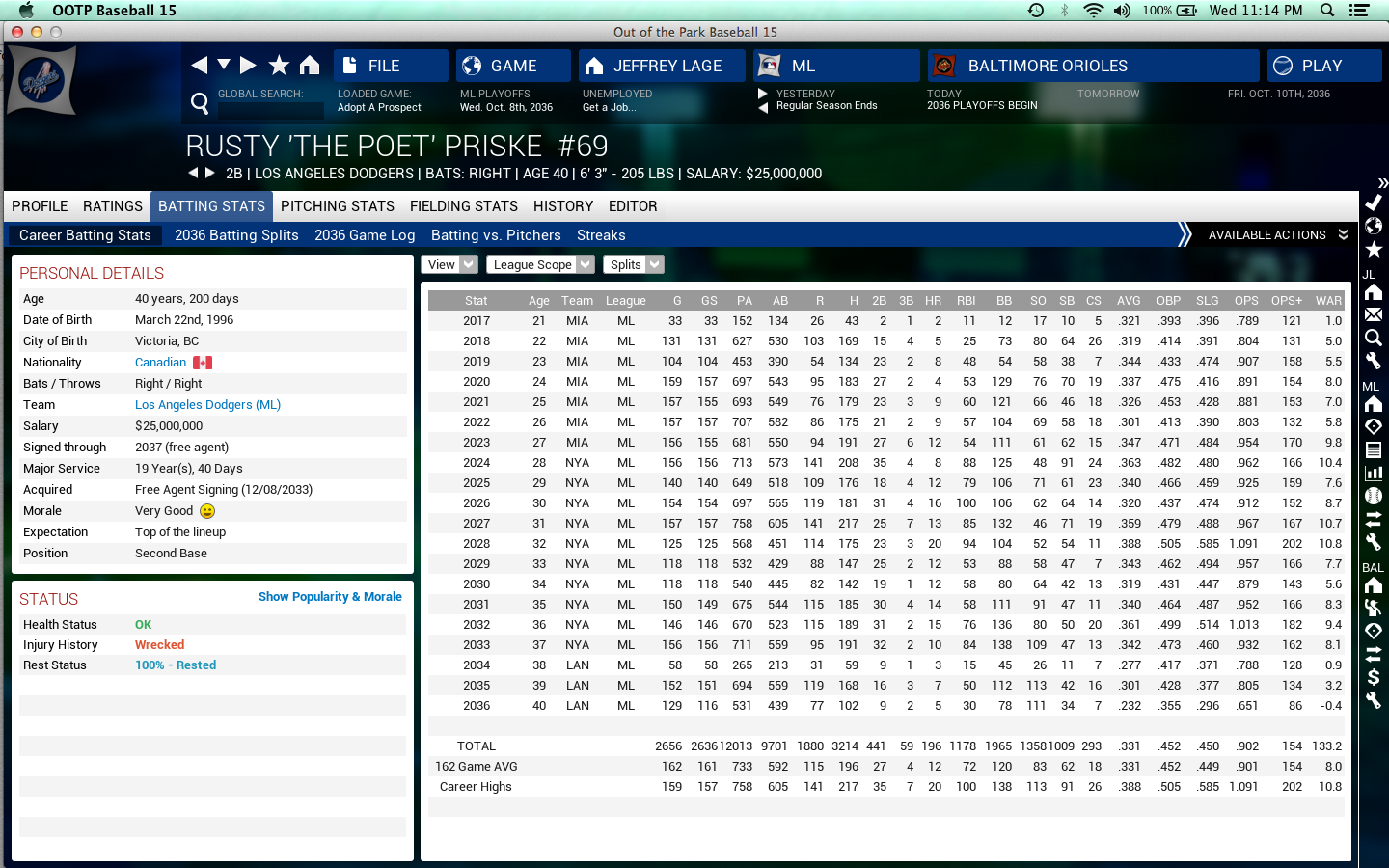Open the Los Angeles Dodgers (ML) team link
1389x868 pixels.
tap(207, 405)
